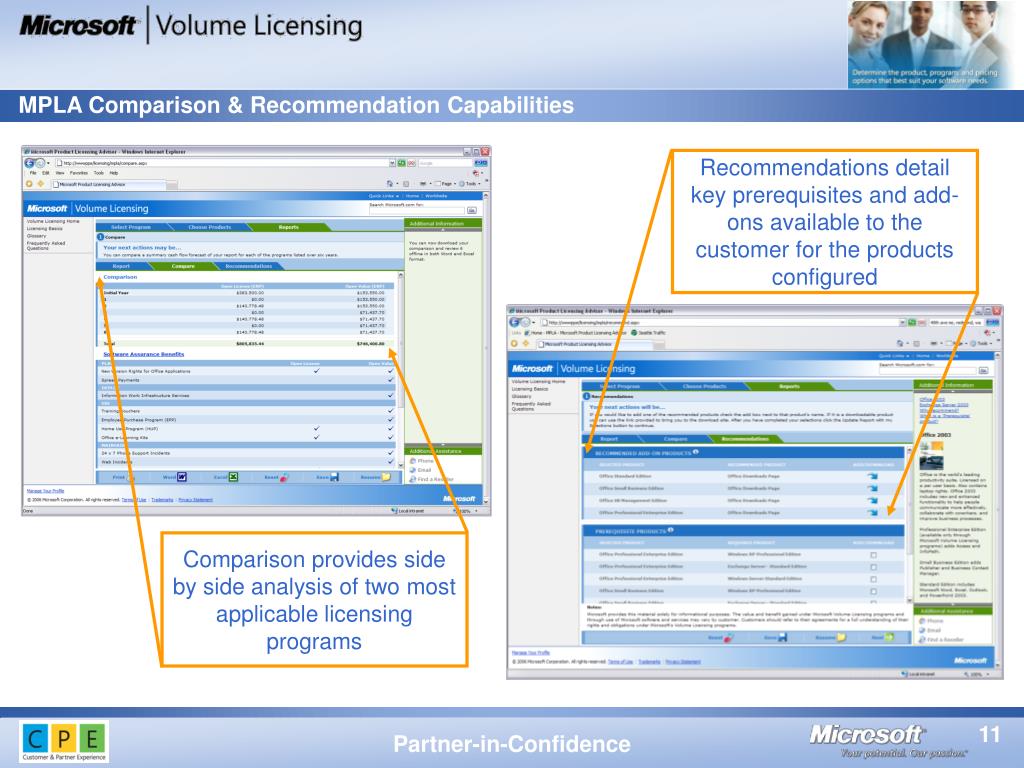The image size is (1024, 768).
Task: Click the refresh icon in the Compare window address bar
Action: (x=402, y=163)
